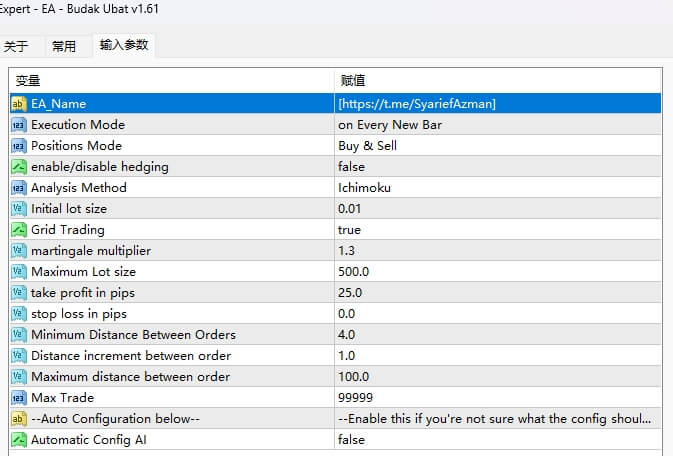Click the Max Trade integer icon

19,398
